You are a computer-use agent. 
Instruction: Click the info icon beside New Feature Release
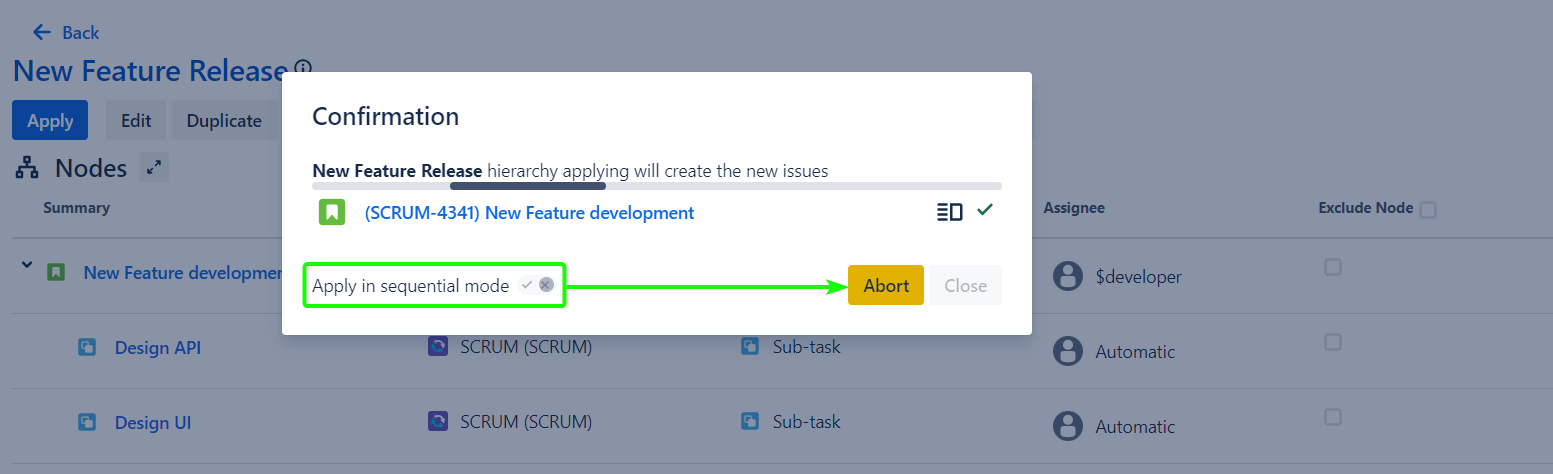click(303, 68)
